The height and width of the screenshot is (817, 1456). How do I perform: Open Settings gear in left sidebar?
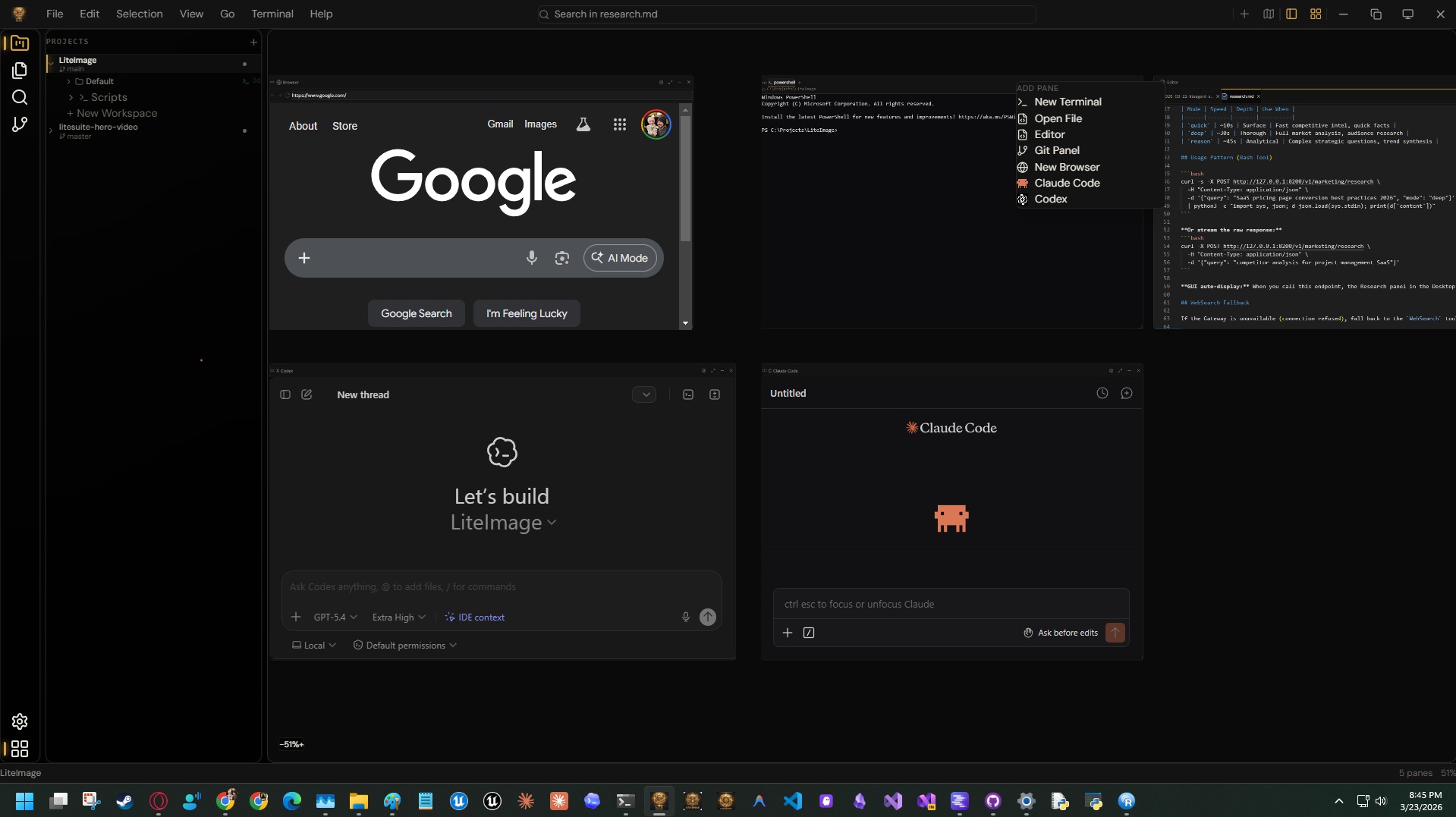(20, 721)
